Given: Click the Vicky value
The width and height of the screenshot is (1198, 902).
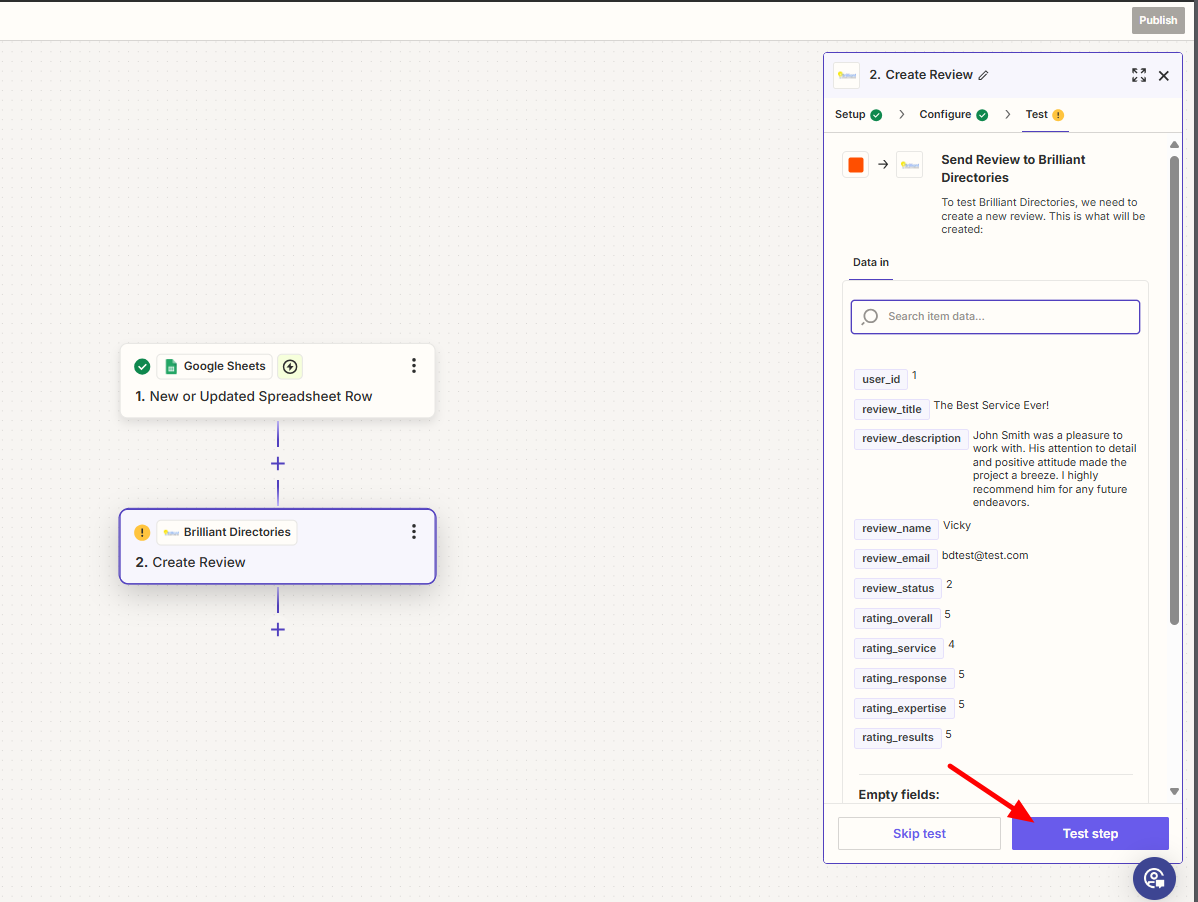Looking at the screenshot, I should click(957, 525).
